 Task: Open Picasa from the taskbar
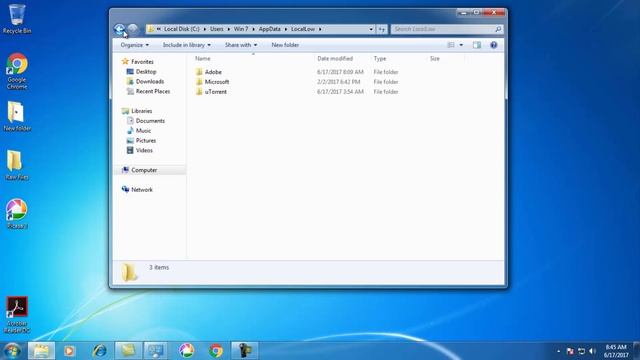[x=186, y=351]
